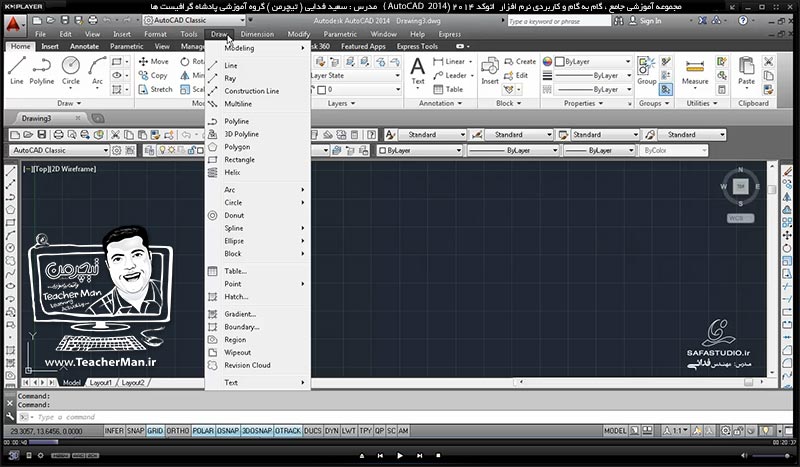
Task: Click the Linear dimension icon
Action: pos(438,61)
